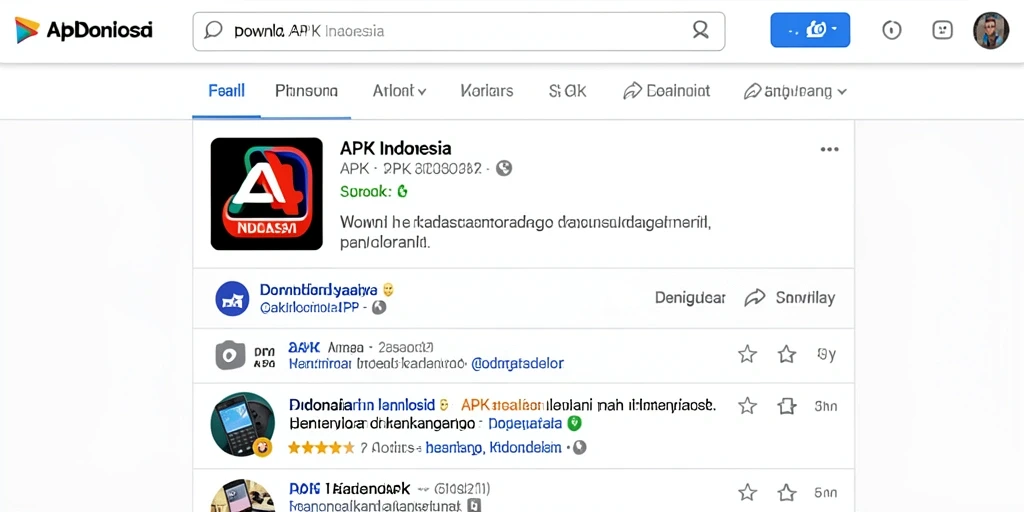Open the @odntatsdelor link
The width and height of the screenshot is (1024, 512).
click(517, 363)
